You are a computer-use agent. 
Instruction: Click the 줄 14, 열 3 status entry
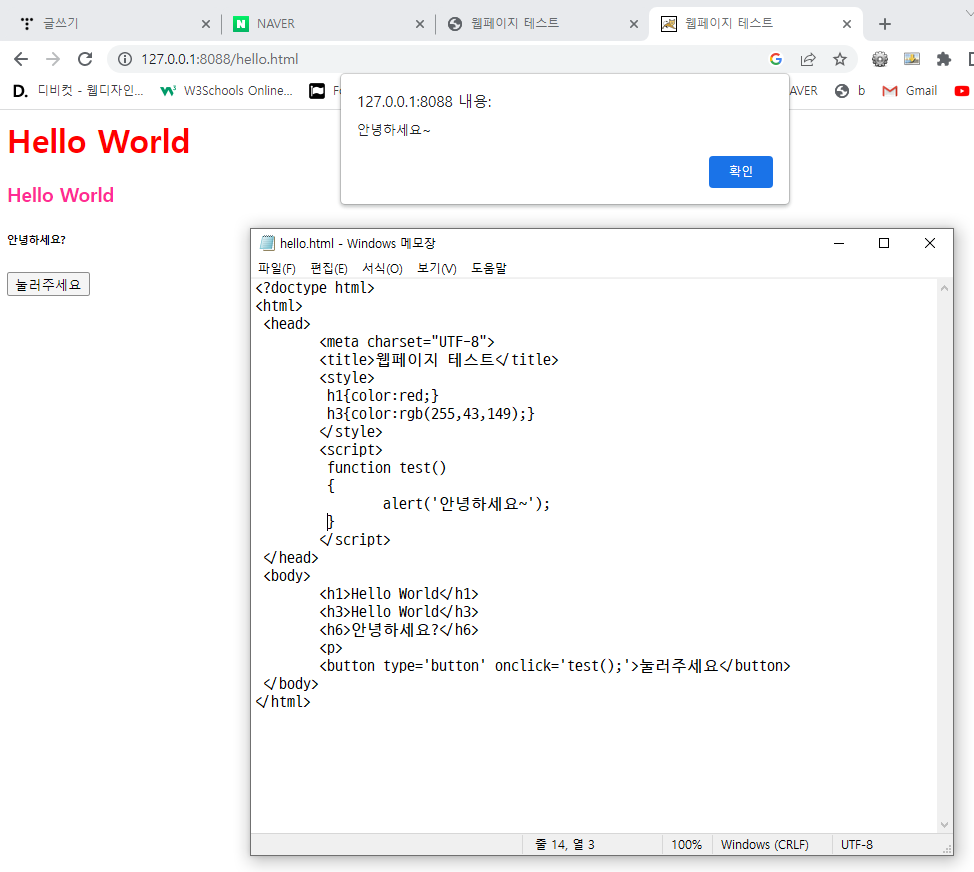point(565,845)
